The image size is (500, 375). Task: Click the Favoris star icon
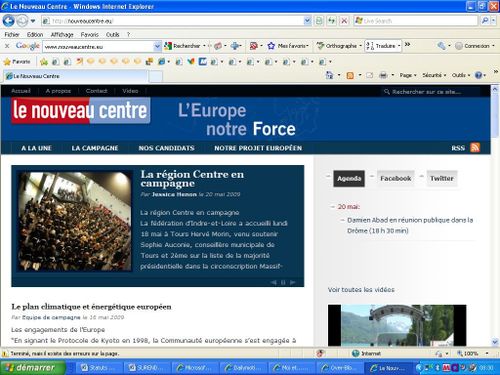coord(7,62)
